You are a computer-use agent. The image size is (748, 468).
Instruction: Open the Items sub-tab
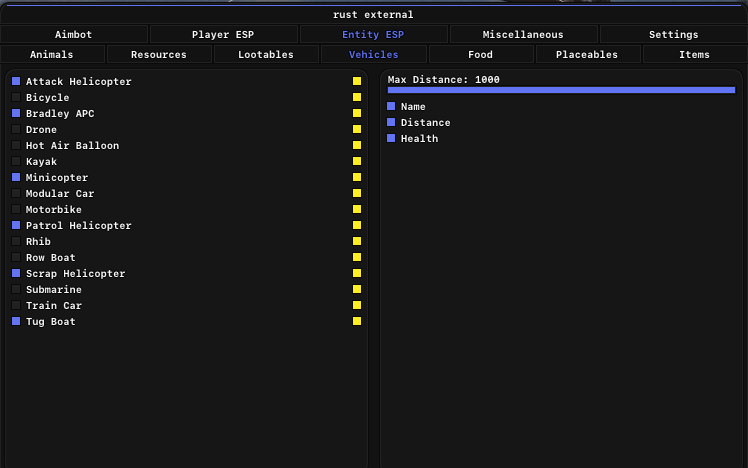[x=695, y=54]
